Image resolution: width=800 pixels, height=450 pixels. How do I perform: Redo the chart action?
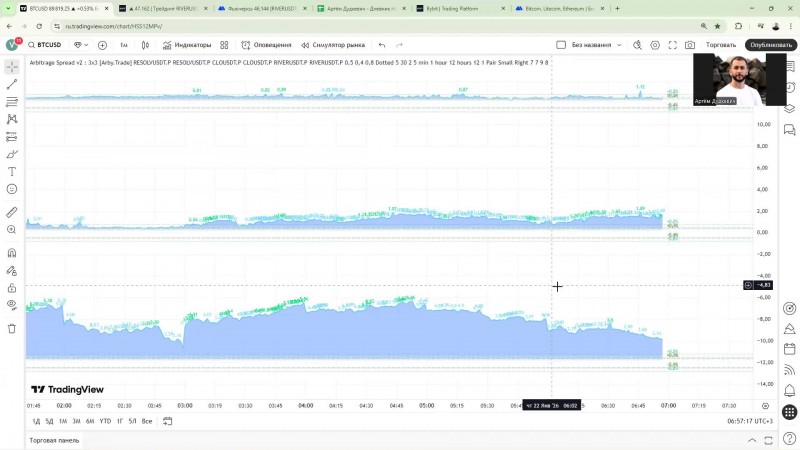coord(399,45)
